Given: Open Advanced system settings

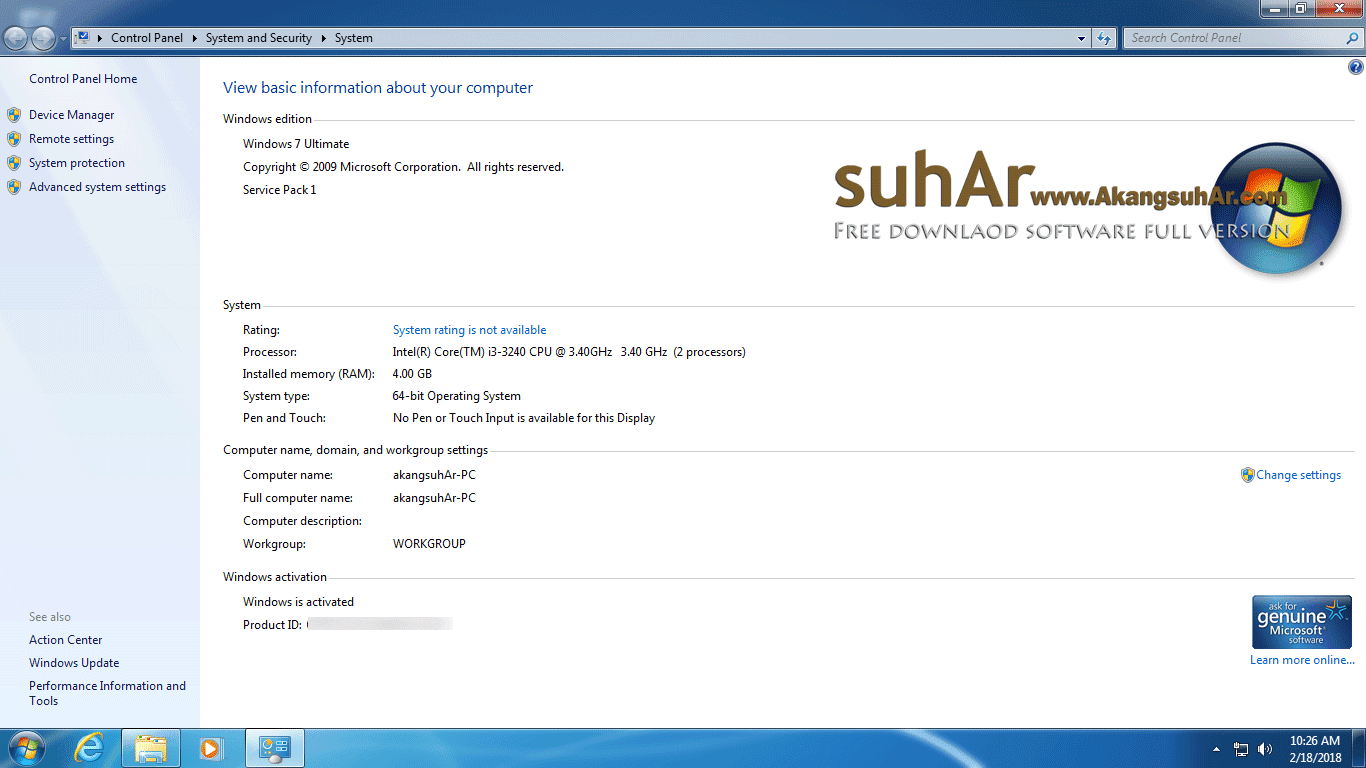Looking at the screenshot, I should (97, 187).
